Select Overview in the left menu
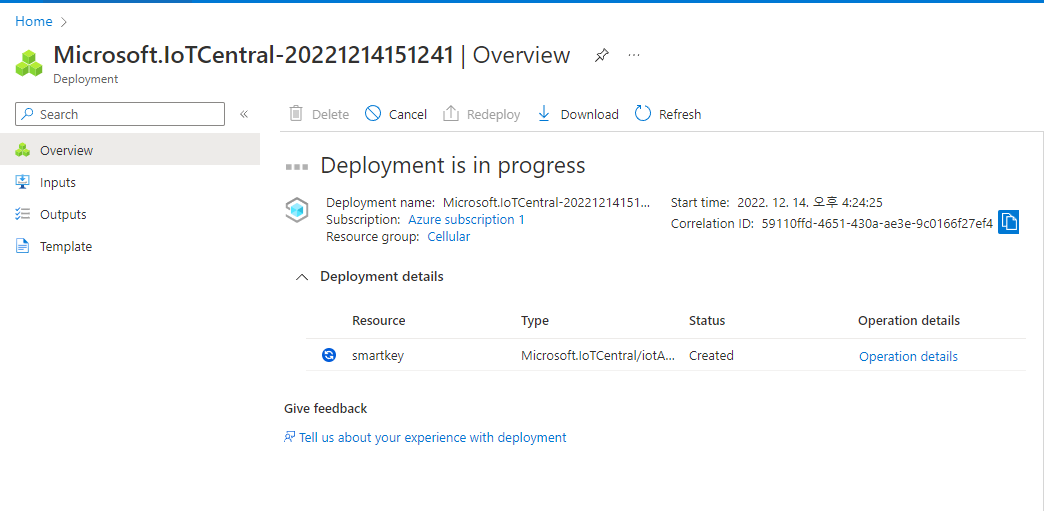Image resolution: width=1044 pixels, height=511 pixels. 130,150
